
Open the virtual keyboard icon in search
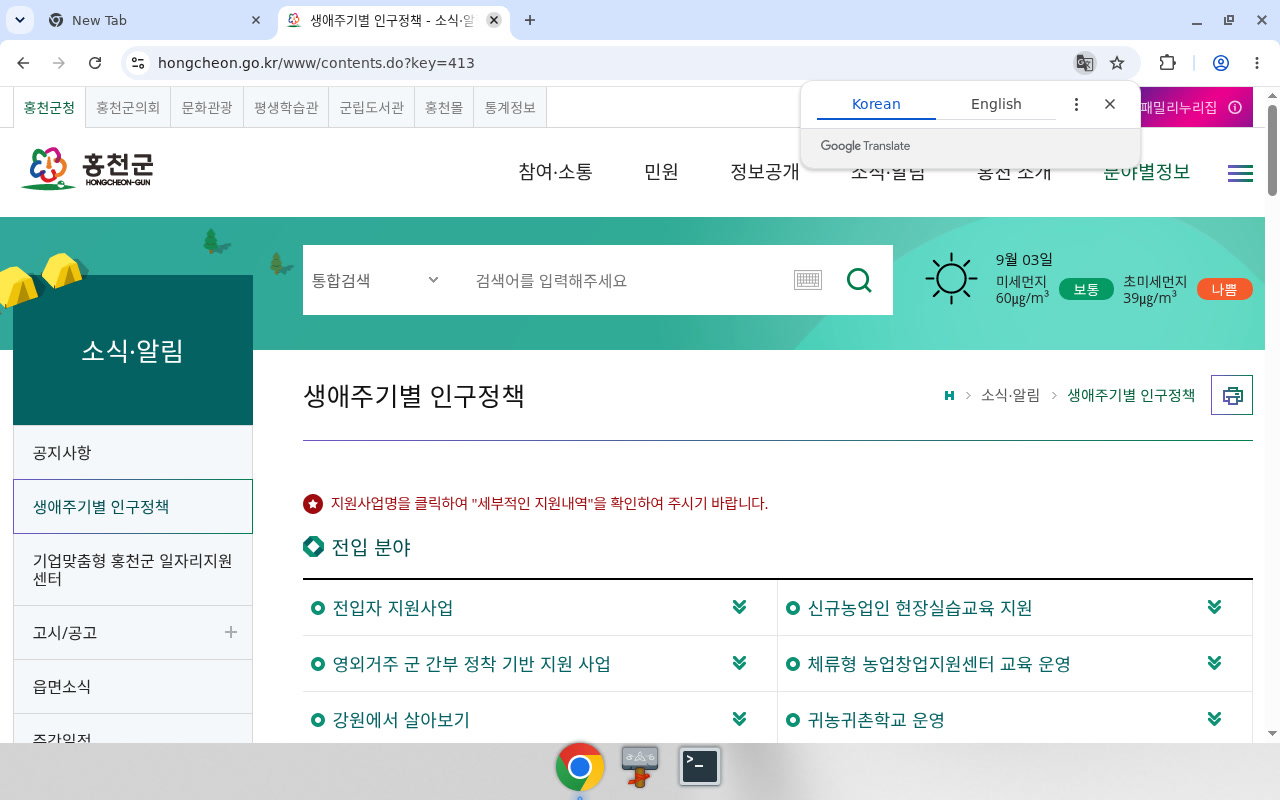[808, 280]
